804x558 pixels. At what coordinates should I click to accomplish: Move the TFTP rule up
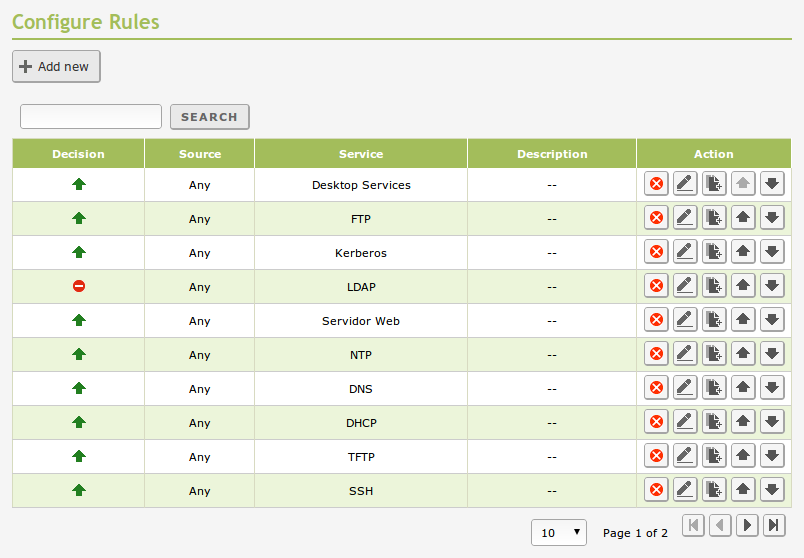click(x=743, y=456)
